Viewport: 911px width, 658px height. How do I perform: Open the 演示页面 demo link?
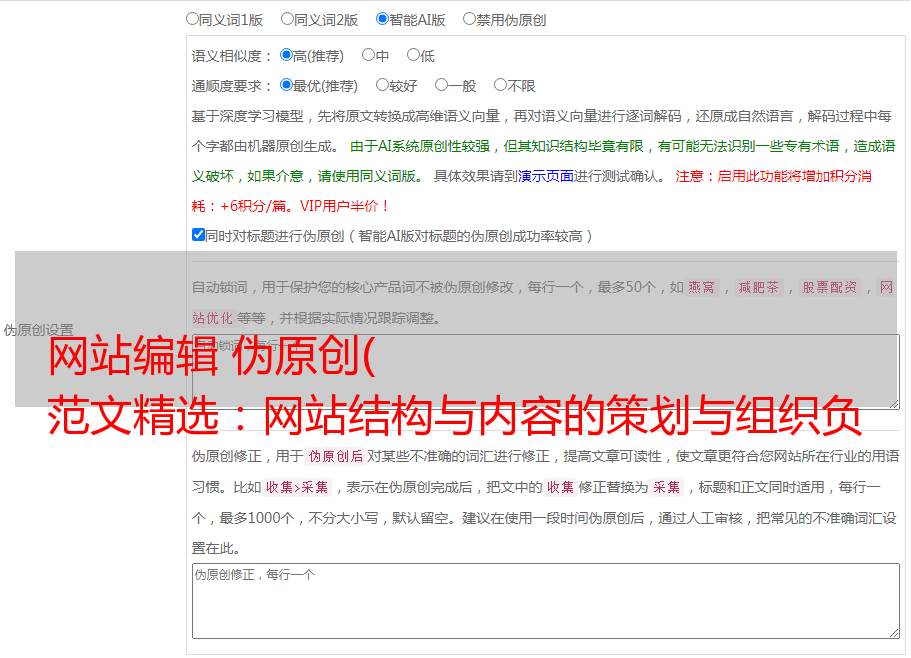pos(545,176)
